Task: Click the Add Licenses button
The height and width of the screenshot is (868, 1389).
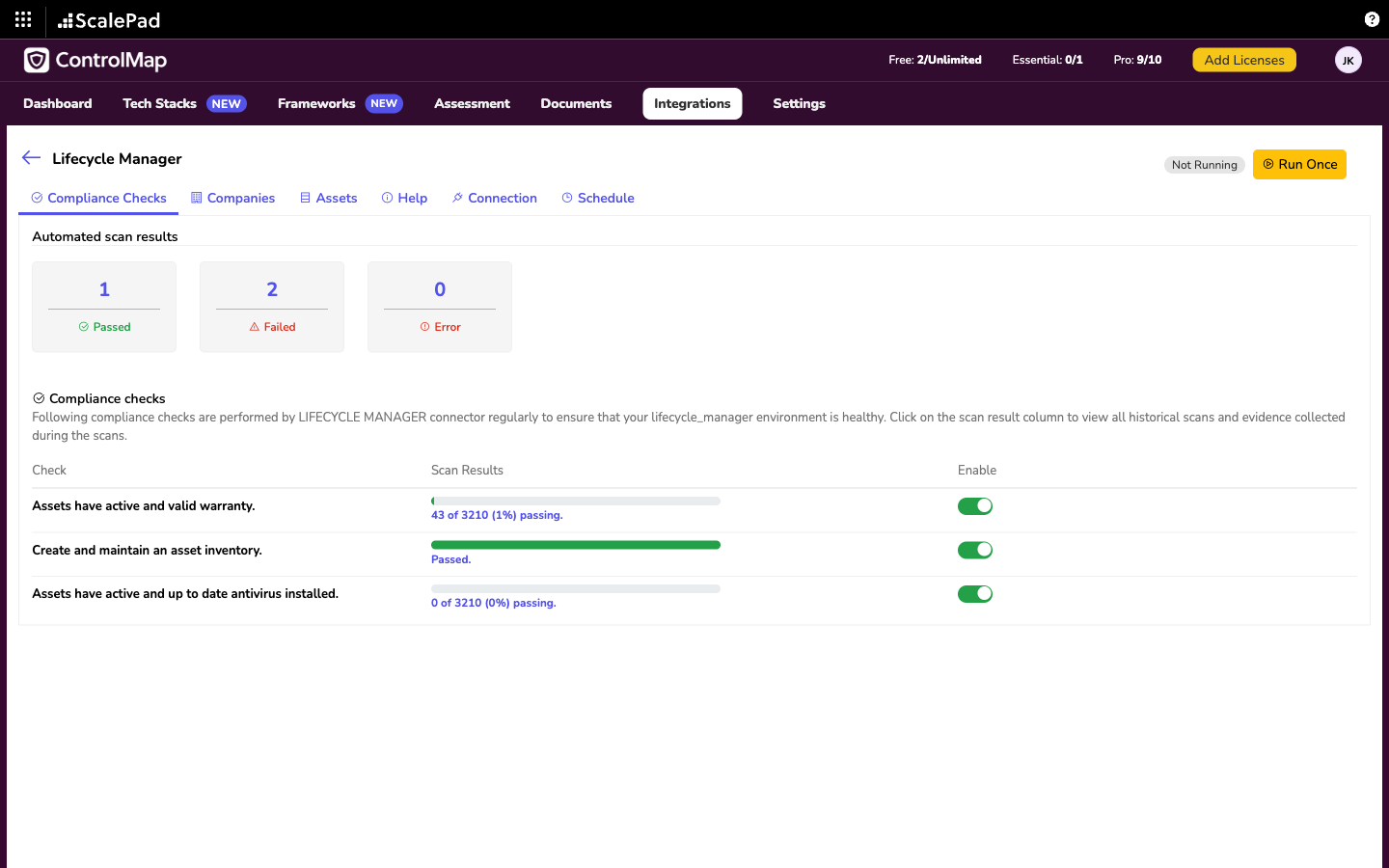Action: (x=1244, y=60)
